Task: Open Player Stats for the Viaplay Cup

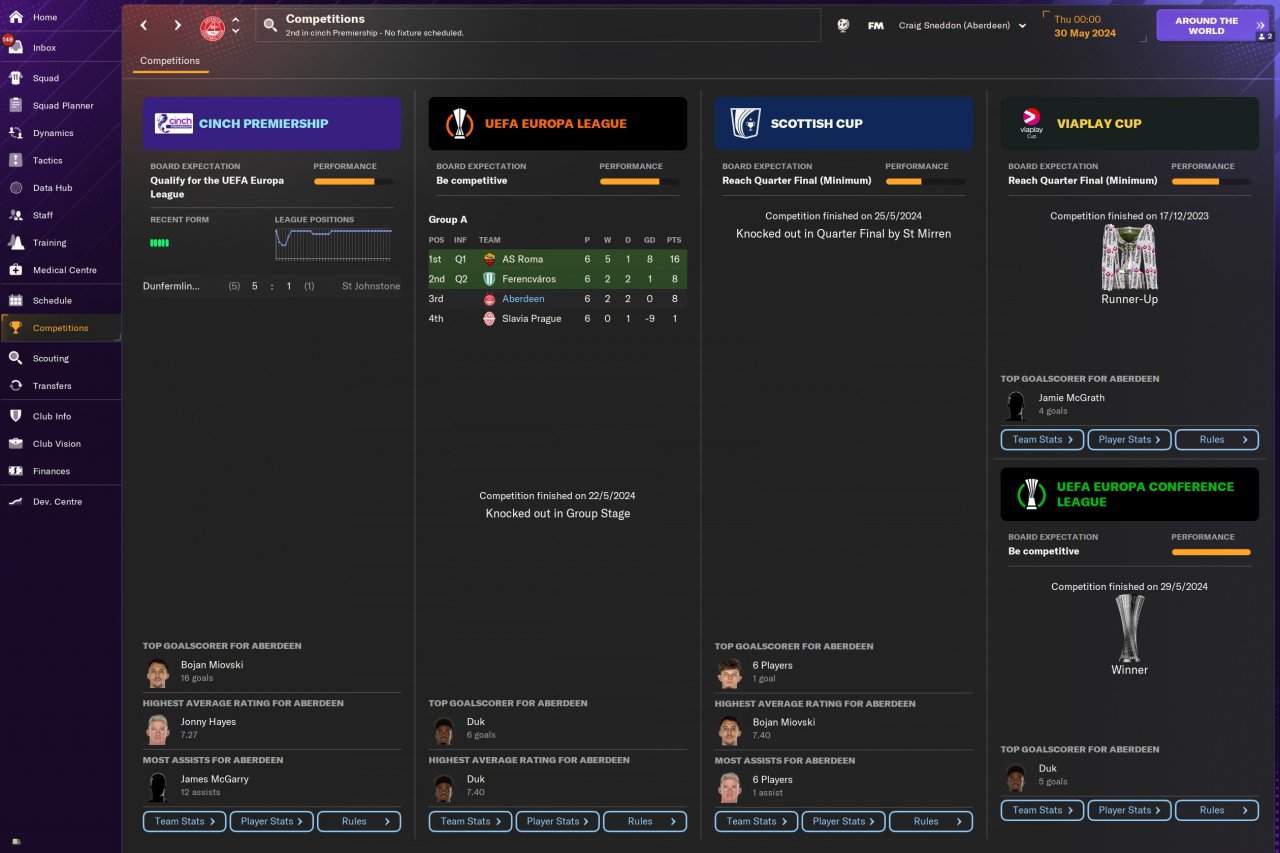Action: (x=1131, y=439)
